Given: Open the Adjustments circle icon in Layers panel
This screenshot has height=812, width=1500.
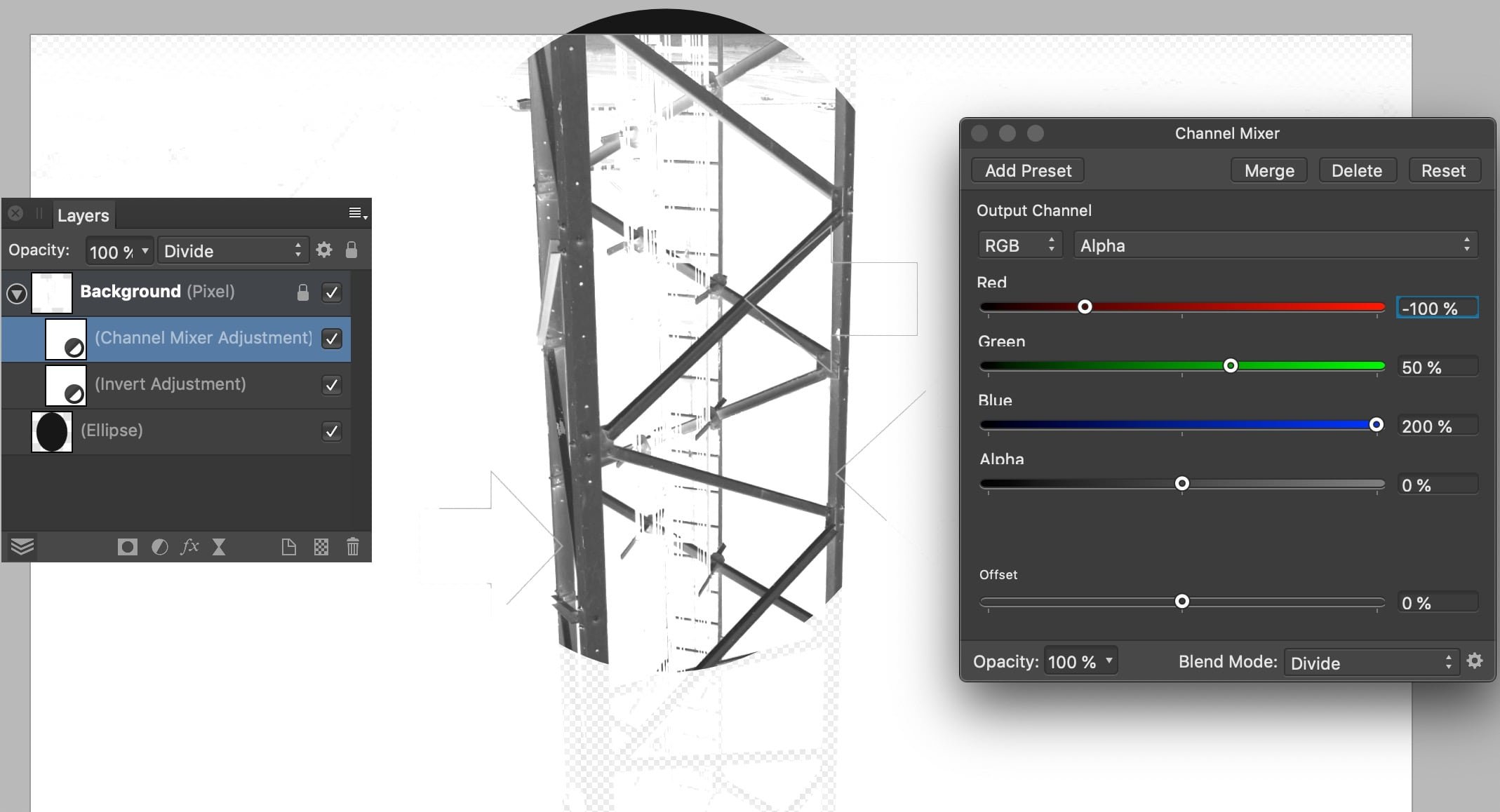Looking at the screenshot, I should tap(160, 547).
